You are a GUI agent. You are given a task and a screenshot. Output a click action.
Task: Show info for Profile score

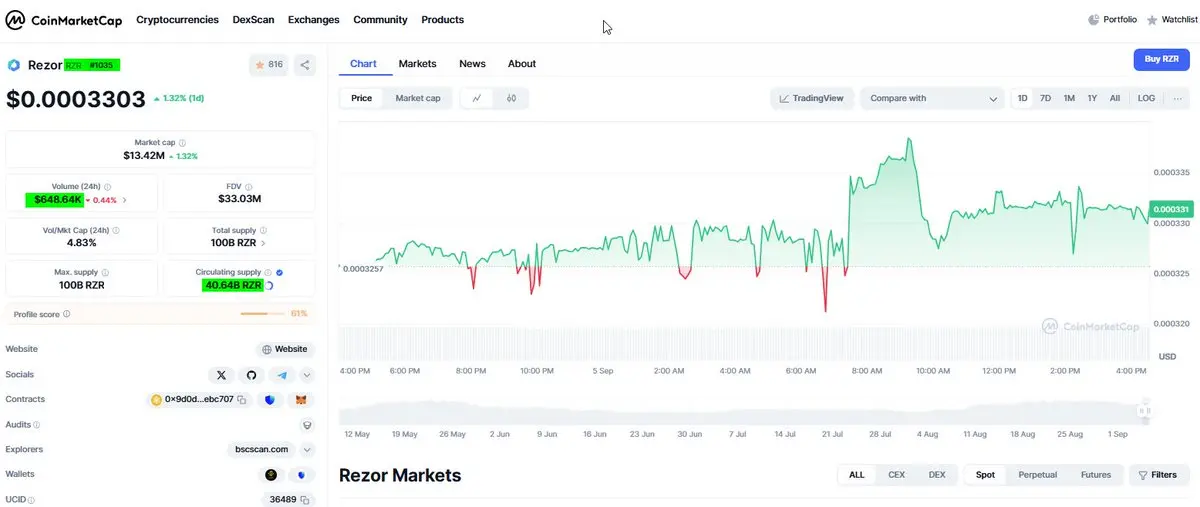pyautogui.click(x=67, y=314)
